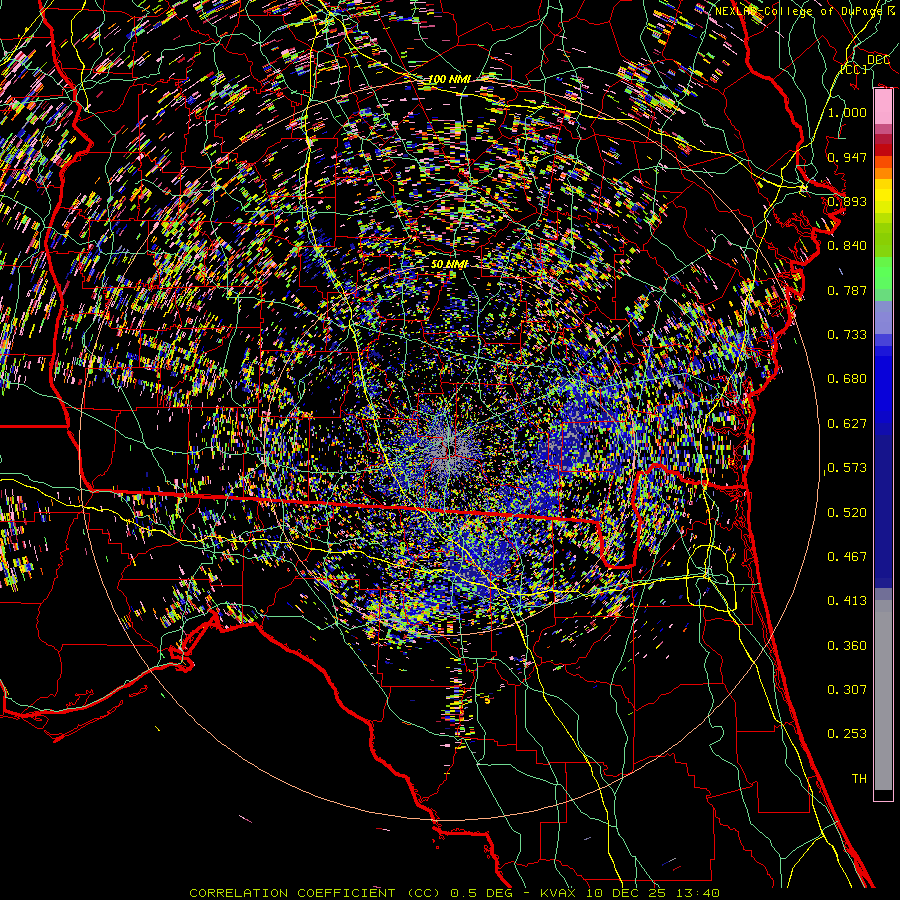Click the 0.253 legend value

pyautogui.click(x=847, y=734)
